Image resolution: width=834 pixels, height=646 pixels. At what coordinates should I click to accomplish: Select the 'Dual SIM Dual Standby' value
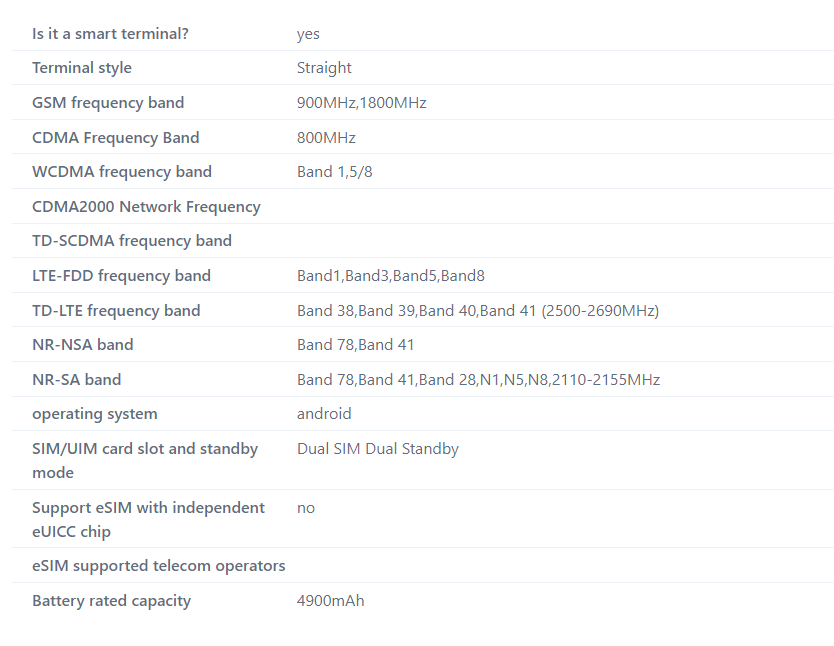click(378, 449)
